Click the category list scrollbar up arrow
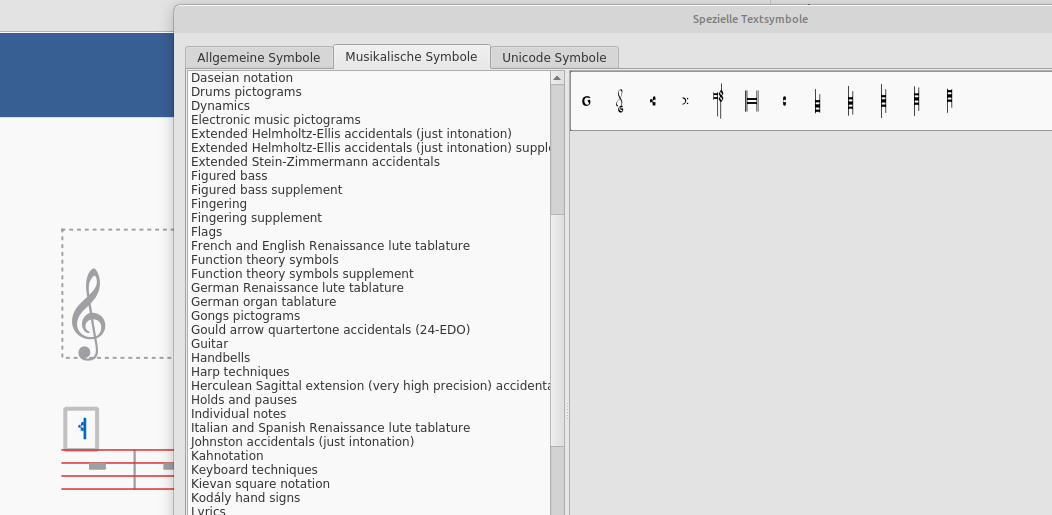Viewport: 1052px width, 515px height. point(557,78)
